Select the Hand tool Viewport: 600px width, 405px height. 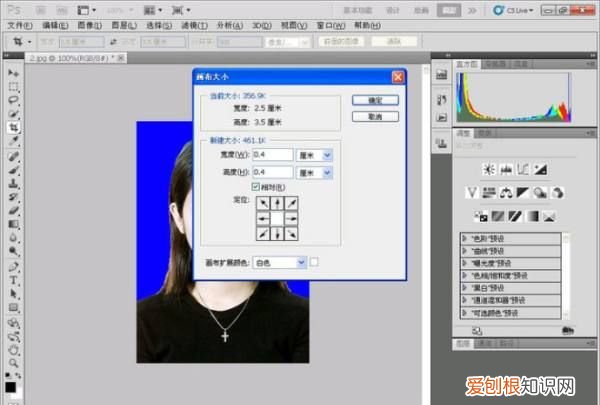click(13, 349)
